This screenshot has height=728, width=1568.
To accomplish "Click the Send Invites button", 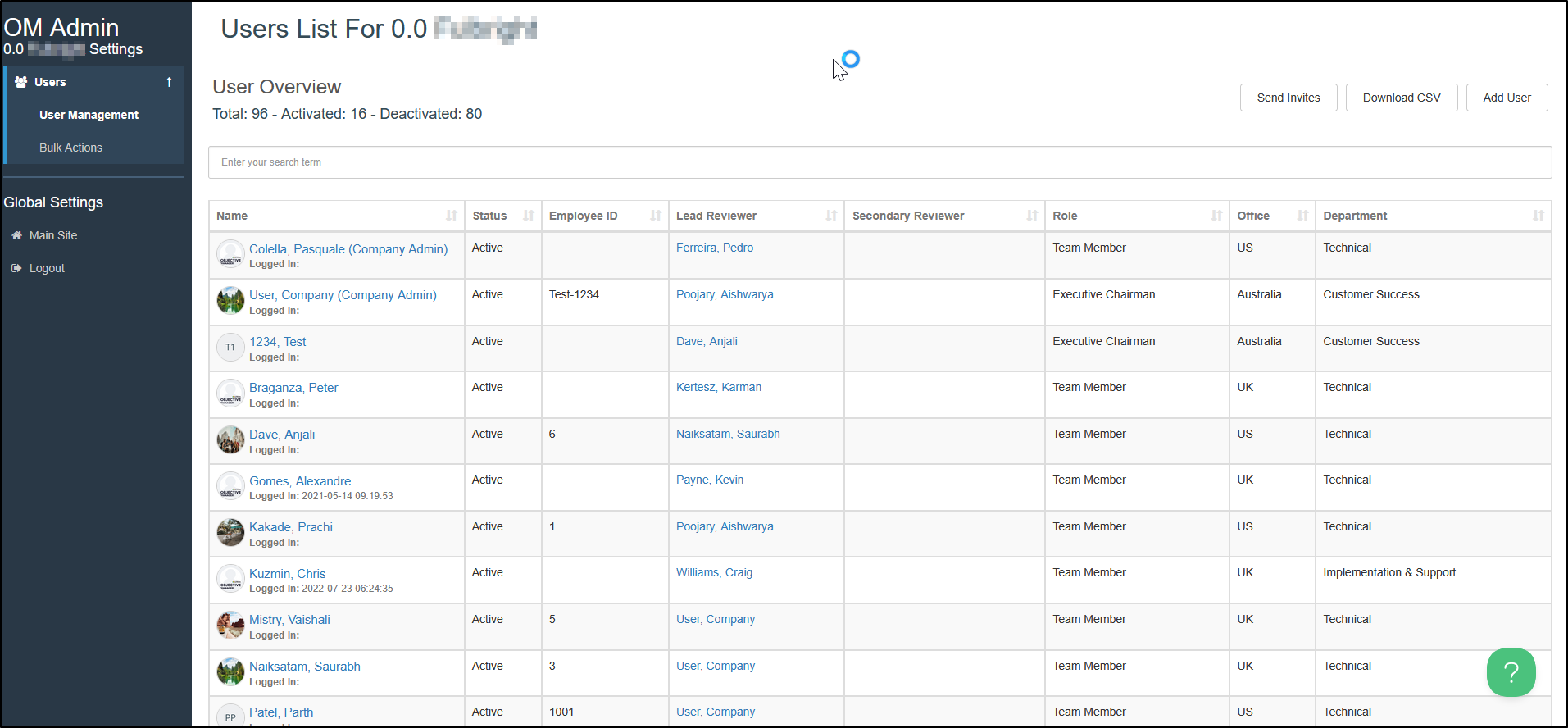I will (1288, 98).
